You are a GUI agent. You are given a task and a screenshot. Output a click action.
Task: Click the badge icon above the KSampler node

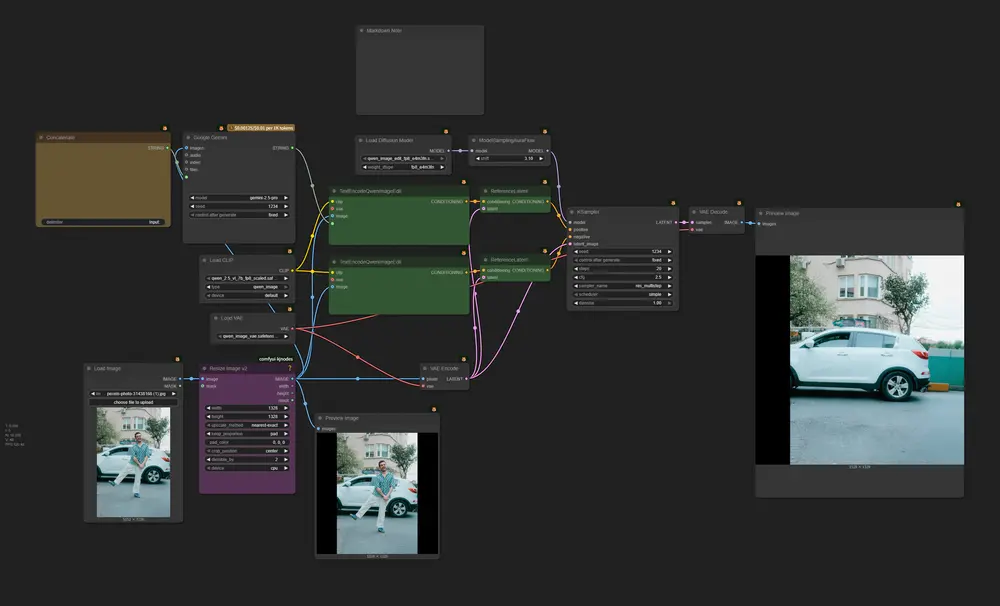click(675, 203)
